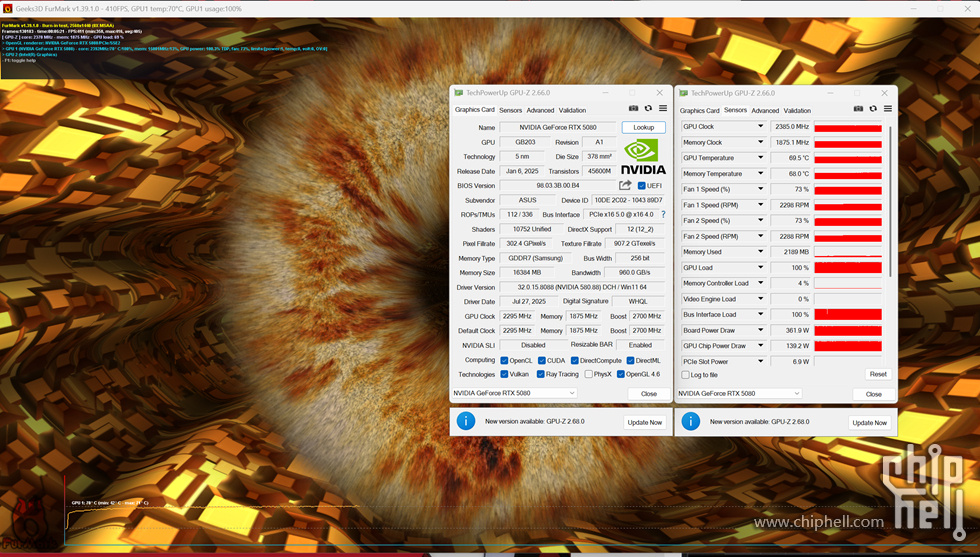Click the Reset button in Sensors window
Image resolution: width=980 pixels, height=557 pixels.
(878, 374)
